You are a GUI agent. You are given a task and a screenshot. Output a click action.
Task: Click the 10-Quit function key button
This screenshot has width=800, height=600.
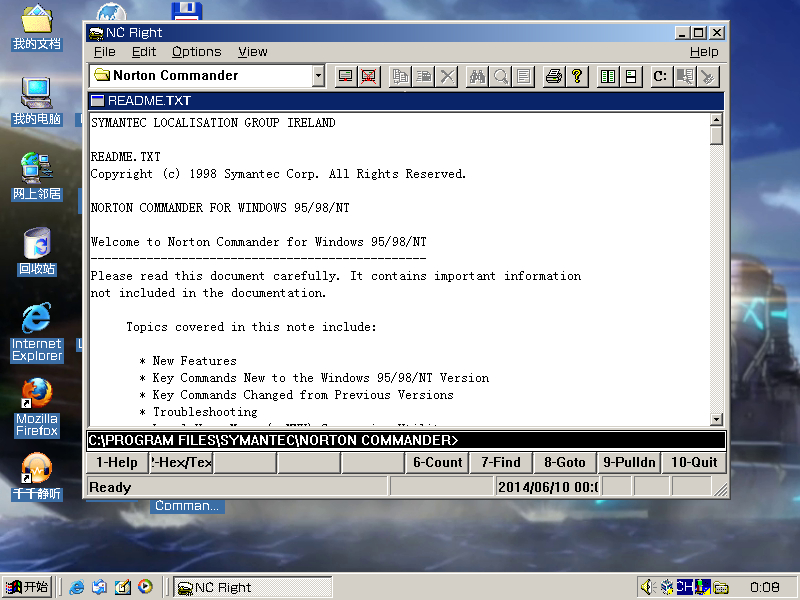(694, 462)
